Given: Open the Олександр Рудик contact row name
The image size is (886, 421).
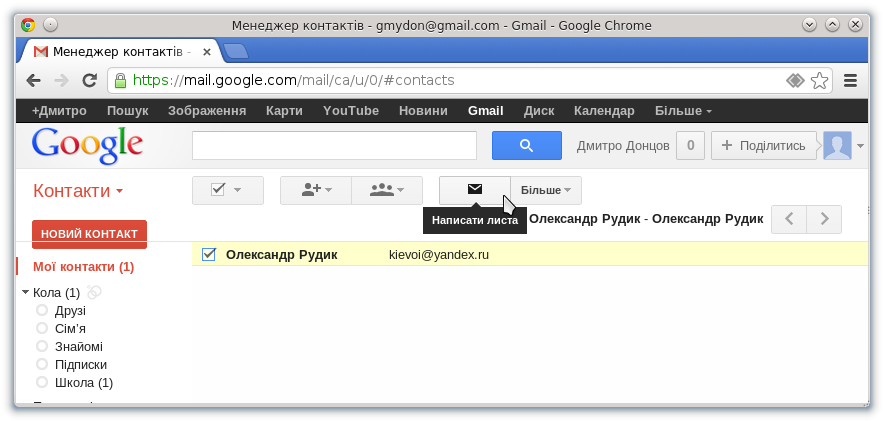Looking at the screenshot, I should 281,255.
